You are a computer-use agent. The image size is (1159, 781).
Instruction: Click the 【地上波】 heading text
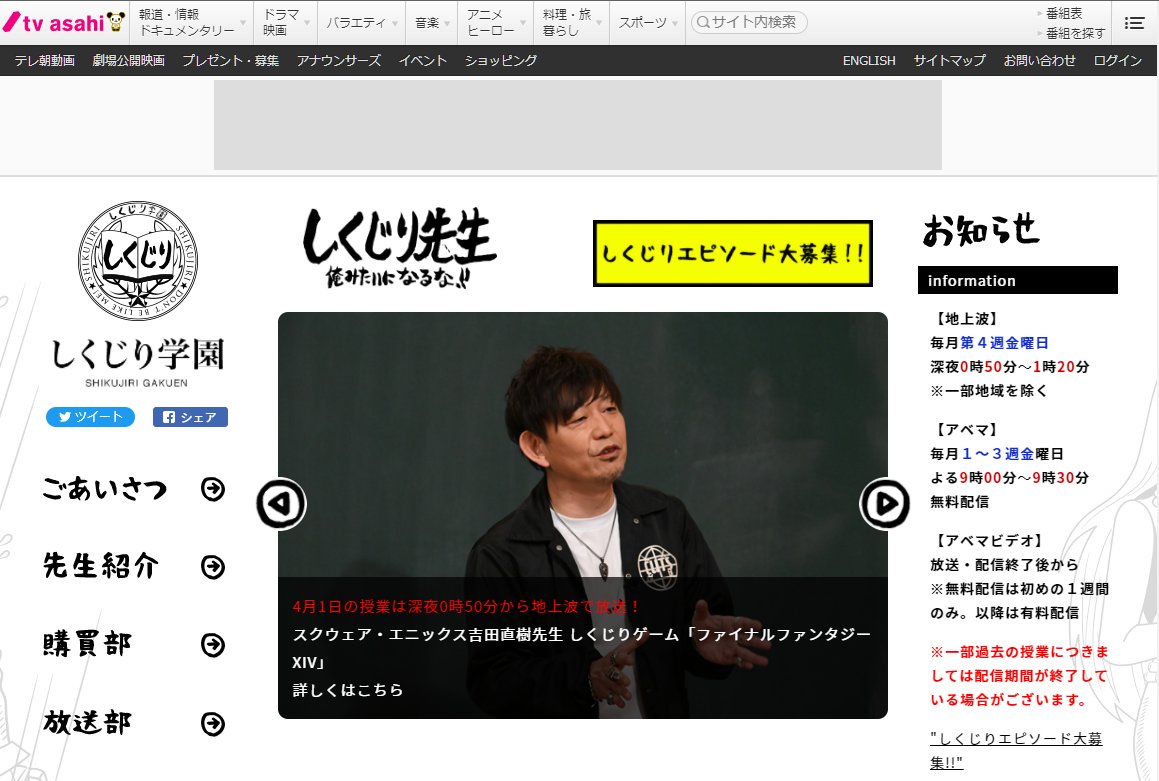pyautogui.click(x=967, y=318)
